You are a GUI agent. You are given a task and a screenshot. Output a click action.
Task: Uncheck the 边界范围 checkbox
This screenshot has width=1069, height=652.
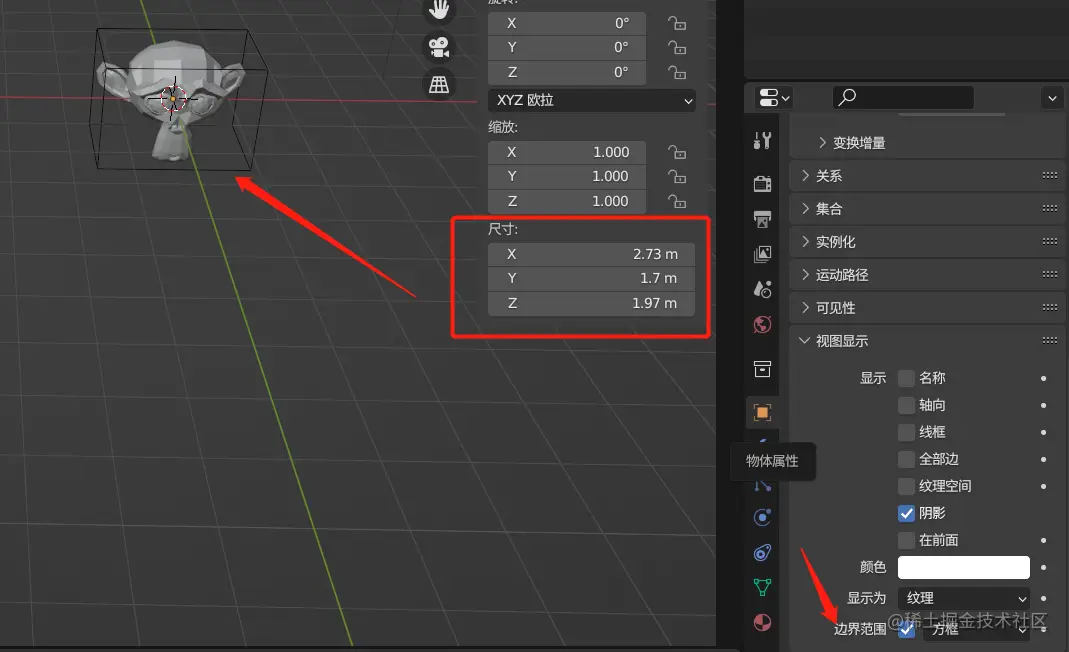pyautogui.click(x=906, y=629)
